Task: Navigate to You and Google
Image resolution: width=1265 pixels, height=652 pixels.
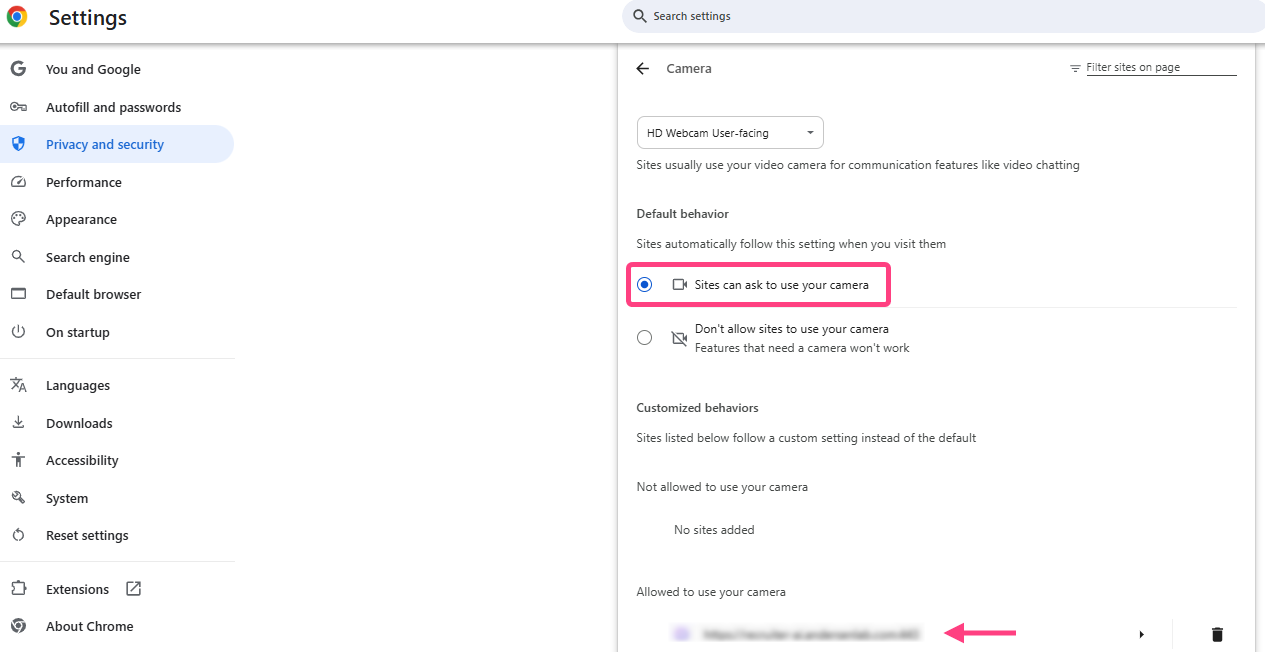Action: click(x=93, y=70)
